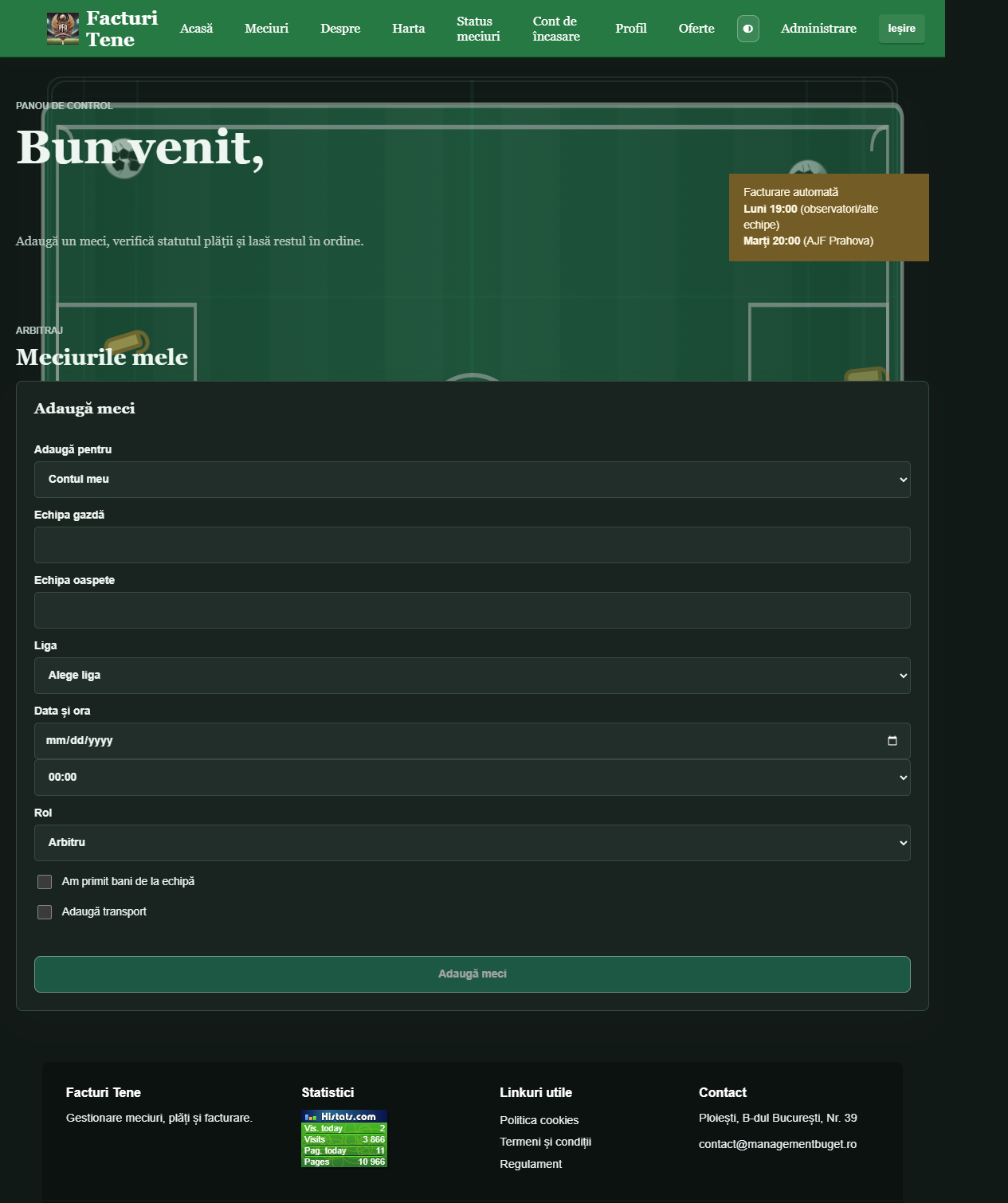The width and height of the screenshot is (1008, 1203).
Task: Open the Oferte menu item
Action: [x=696, y=29]
